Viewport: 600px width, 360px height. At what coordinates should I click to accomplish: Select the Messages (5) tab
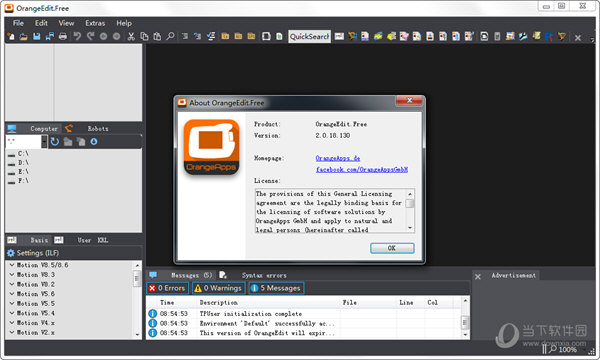(191, 275)
